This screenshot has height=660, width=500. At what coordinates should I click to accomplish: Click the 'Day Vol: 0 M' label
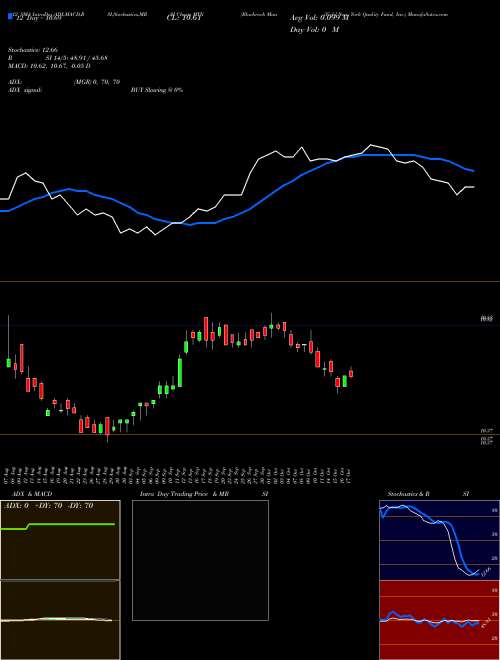[x=314, y=29]
